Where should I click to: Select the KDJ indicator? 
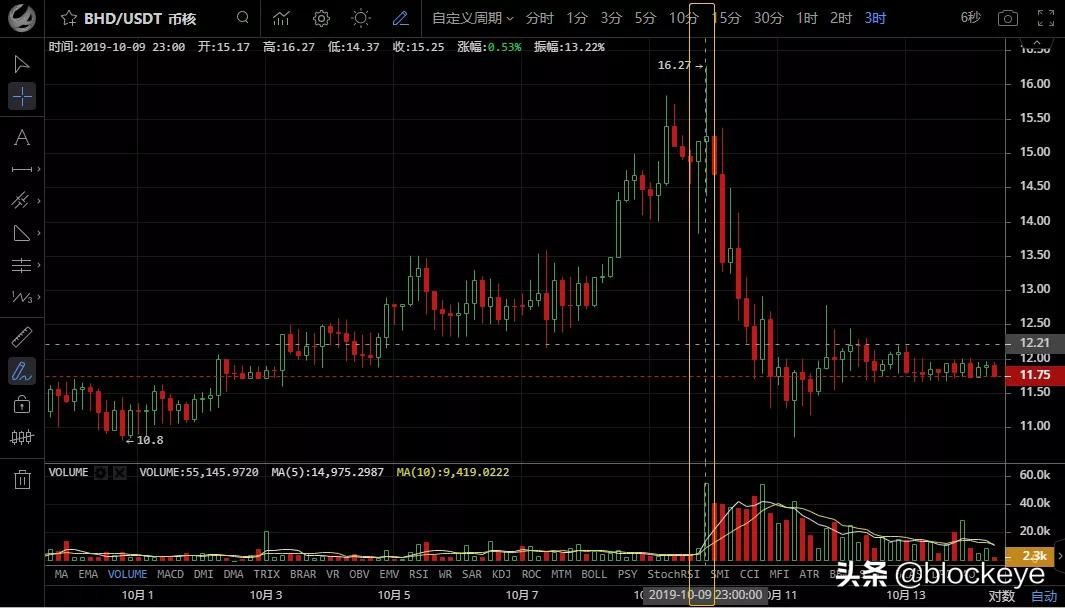pyautogui.click(x=501, y=574)
